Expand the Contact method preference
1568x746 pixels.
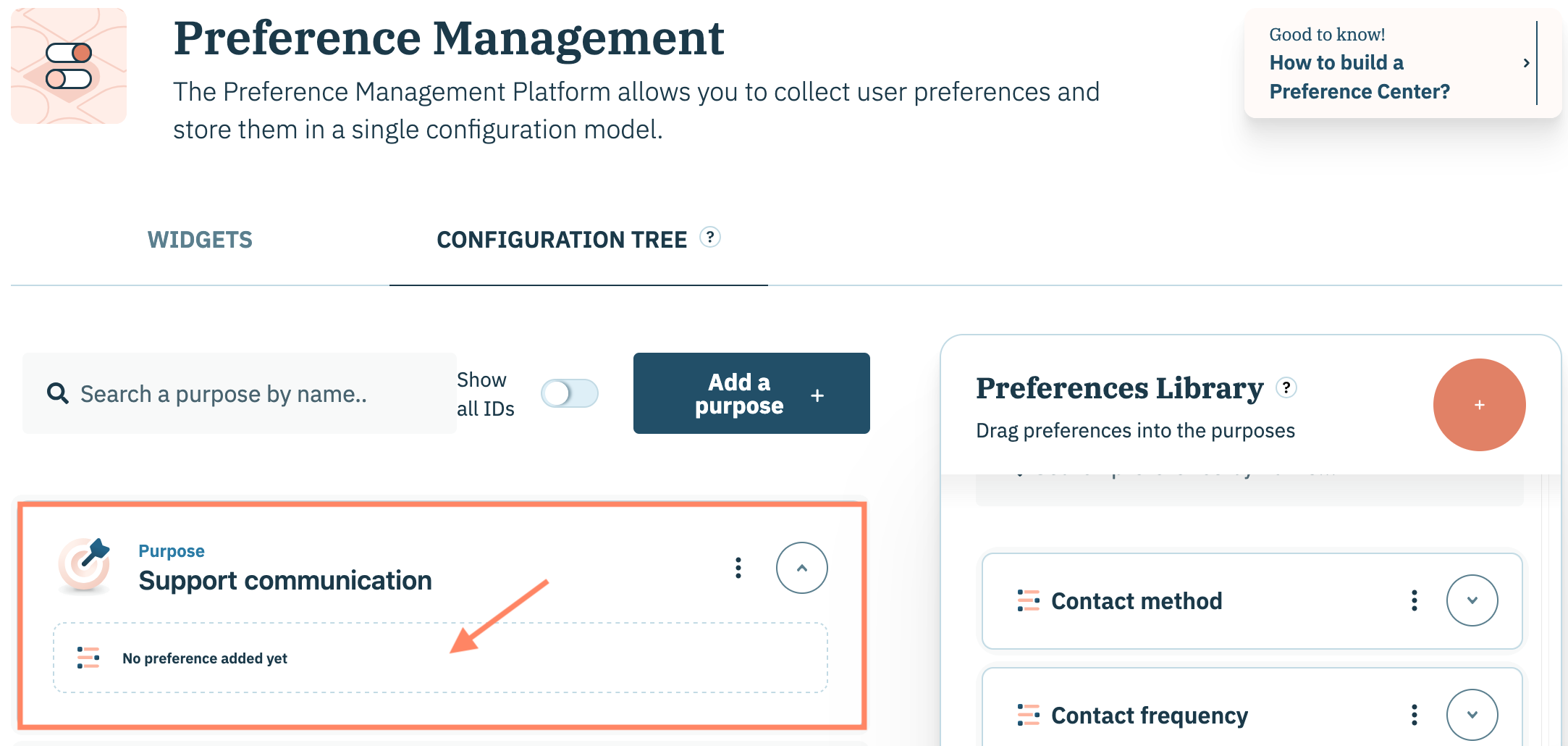point(1472,600)
